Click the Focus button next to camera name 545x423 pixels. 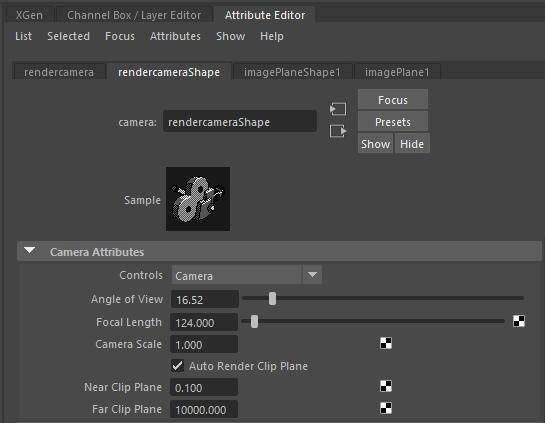(393, 100)
